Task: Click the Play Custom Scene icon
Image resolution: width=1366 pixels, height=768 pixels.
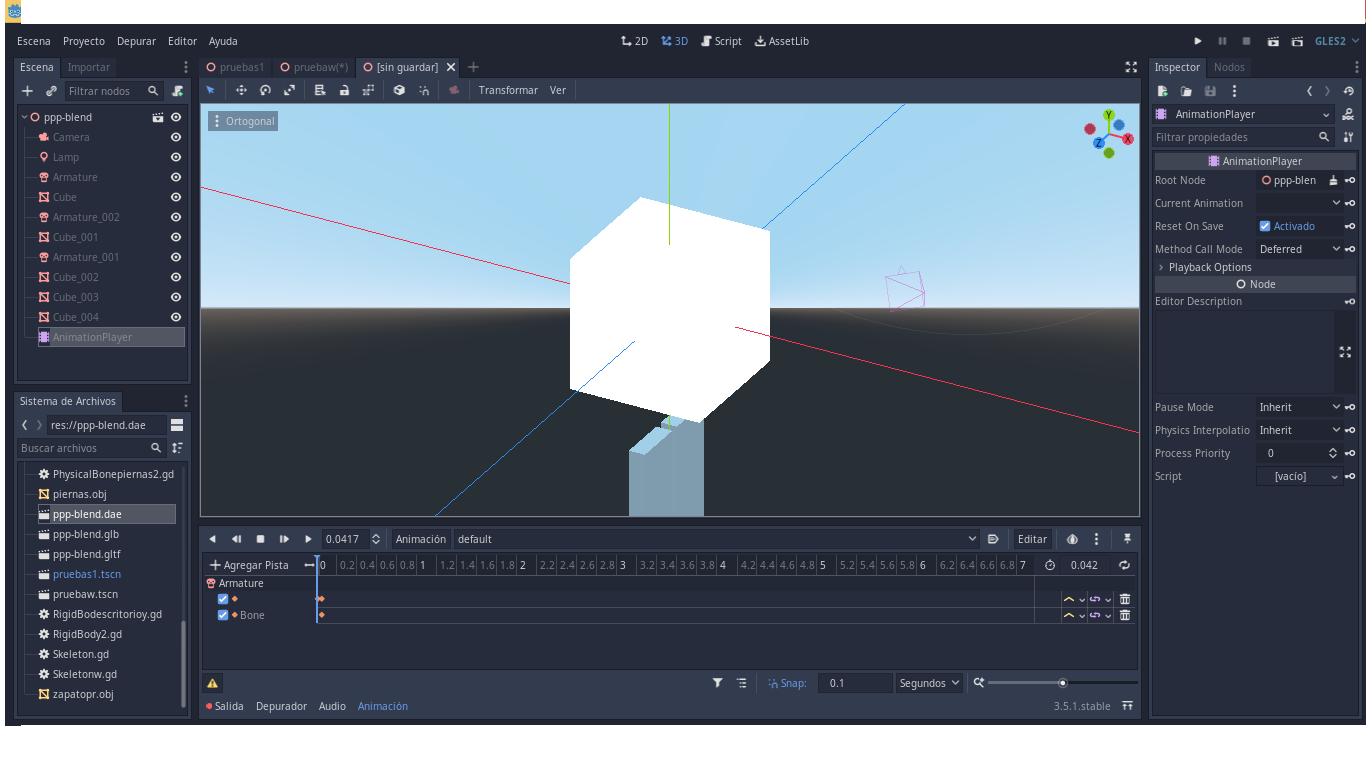Action: click(1297, 41)
